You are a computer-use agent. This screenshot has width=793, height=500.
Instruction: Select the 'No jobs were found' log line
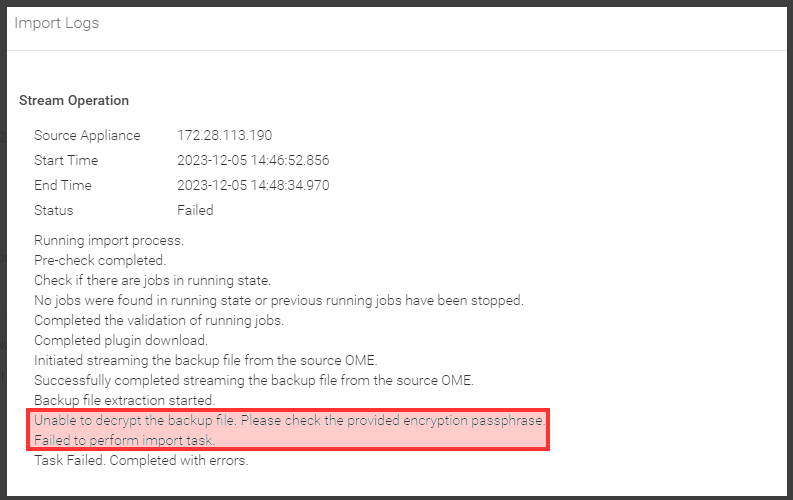coord(278,300)
